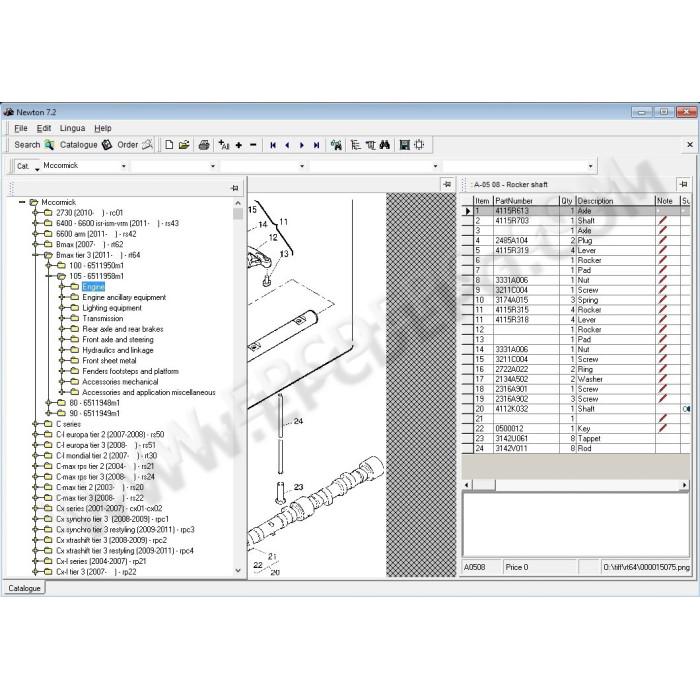Select Engine ancillary equipment folder

[124, 297]
